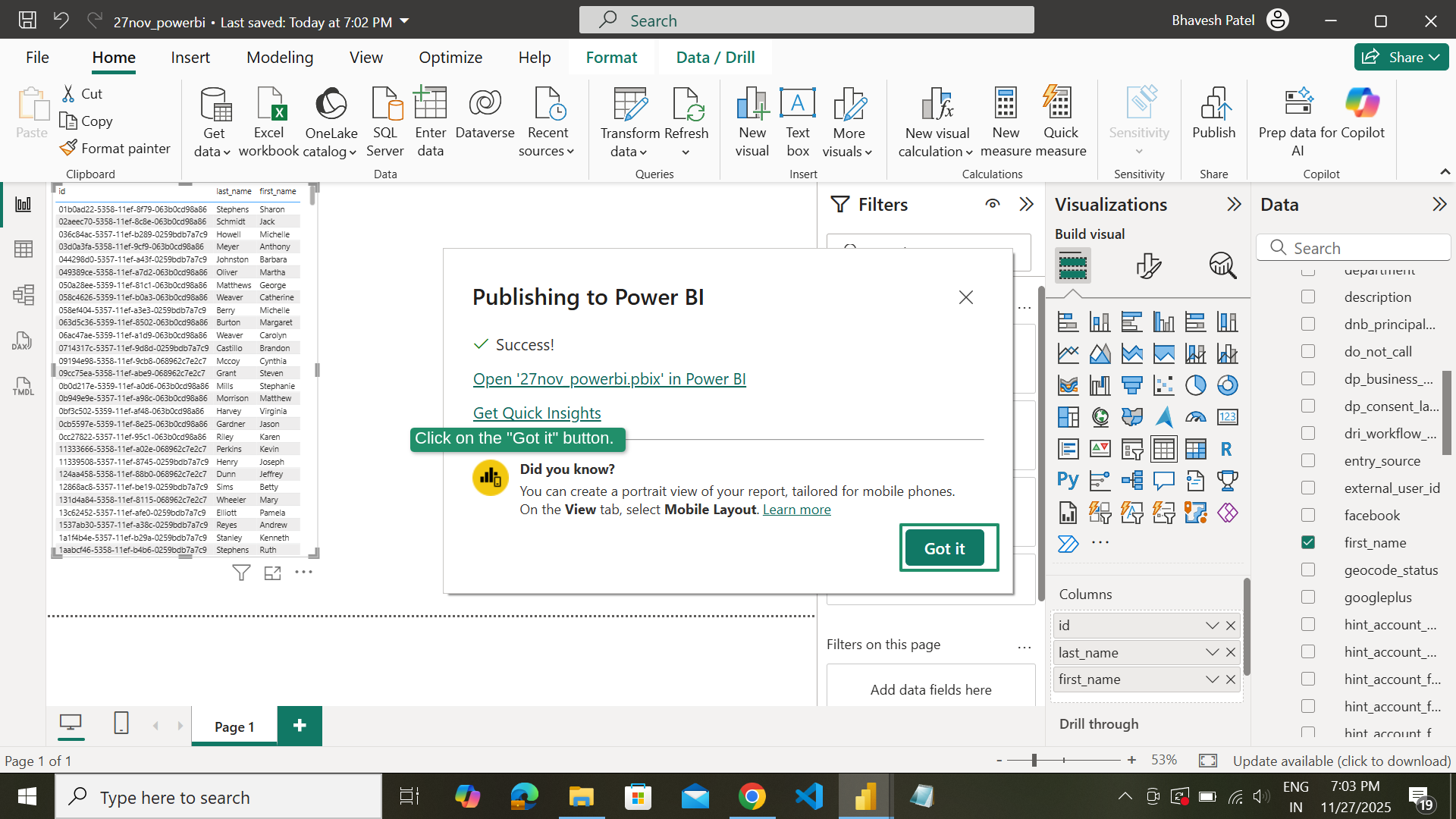Select the Python visual icon

[1068, 479]
